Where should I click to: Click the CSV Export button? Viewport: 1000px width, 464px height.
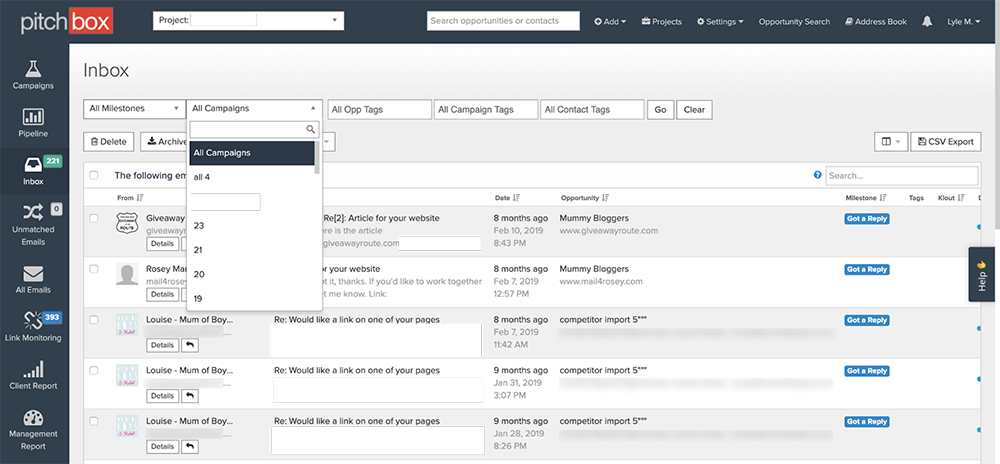pyautogui.click(x=946, y=141)
